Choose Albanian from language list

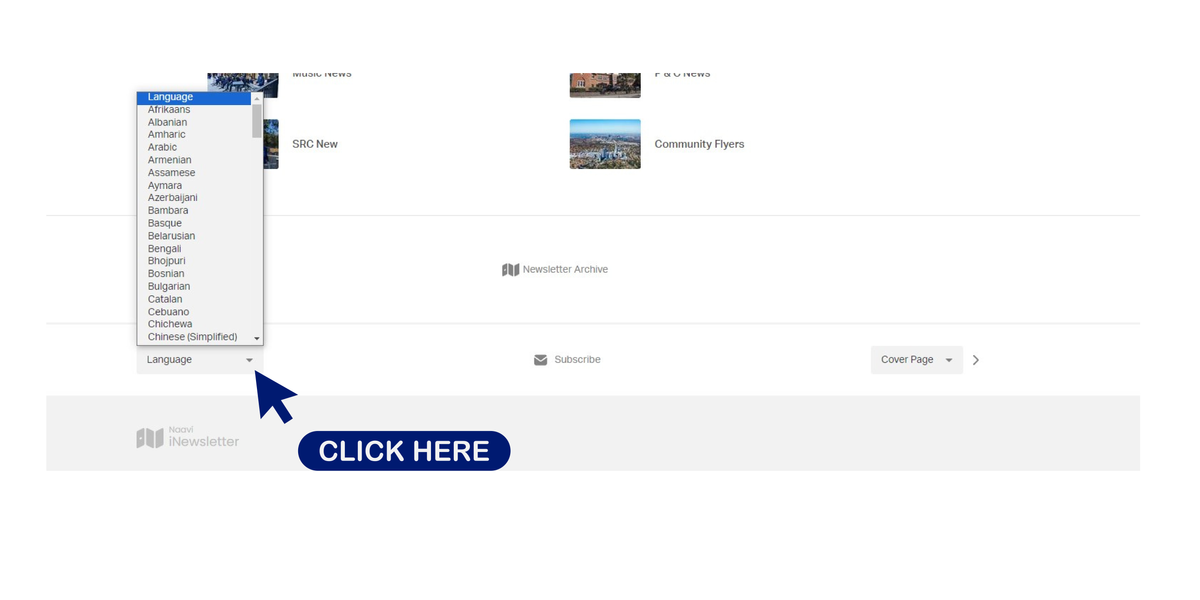[194, 122]
